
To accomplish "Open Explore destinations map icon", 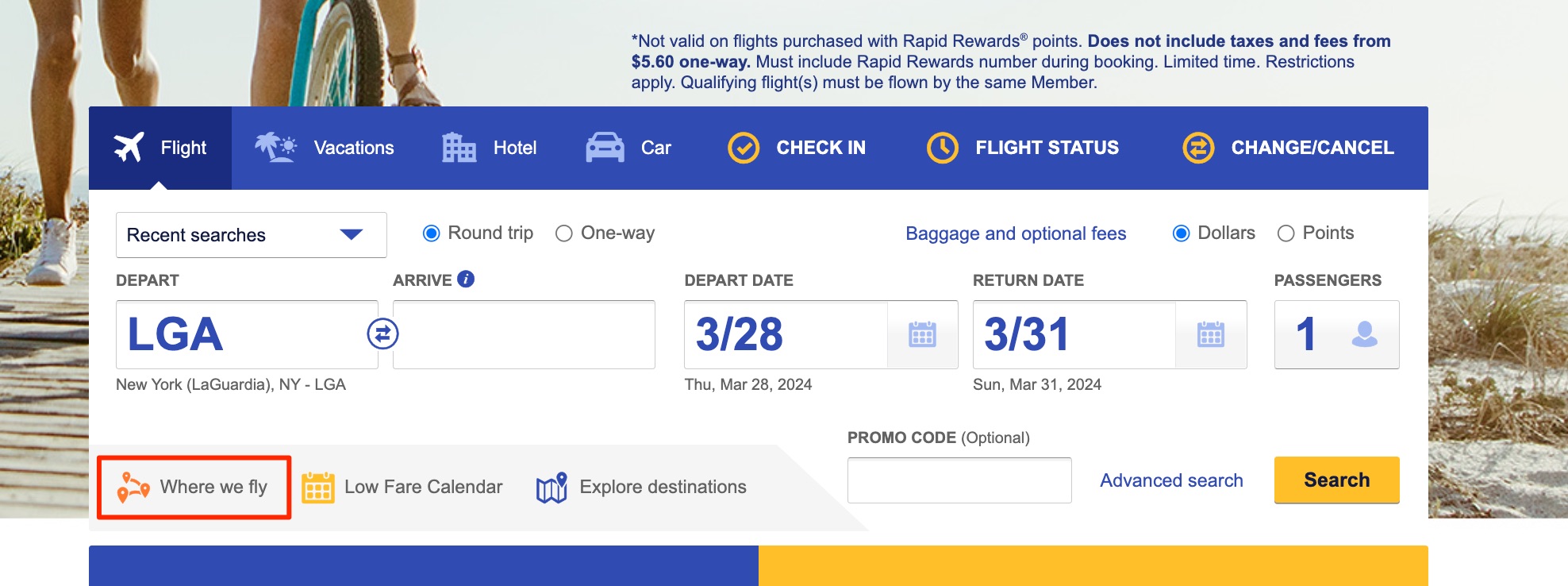I will point(552,485).
